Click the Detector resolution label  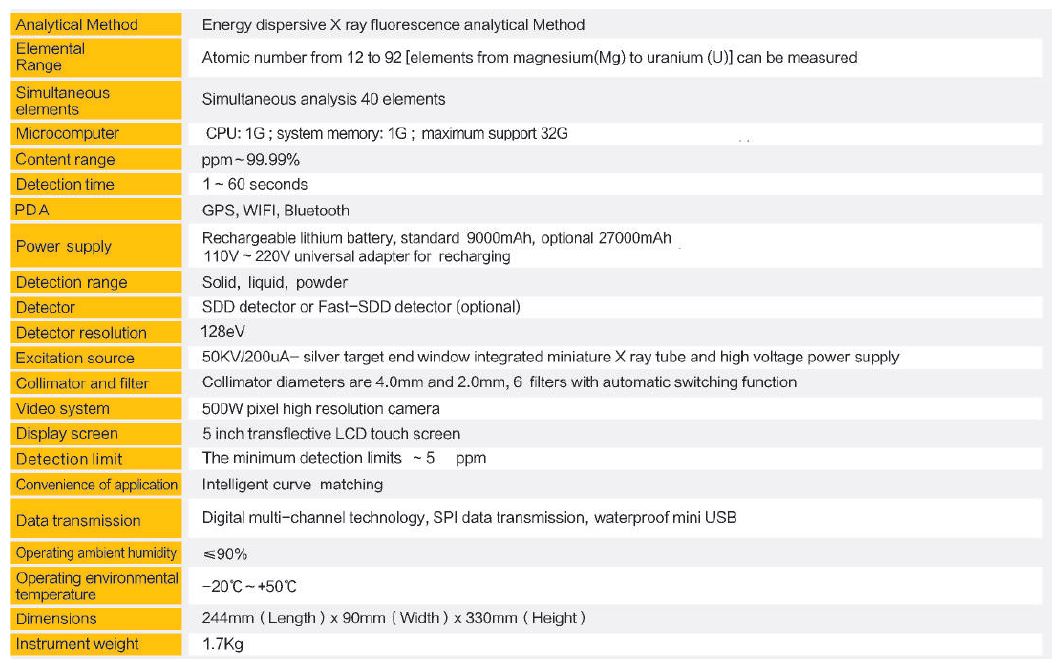[81, 333]
